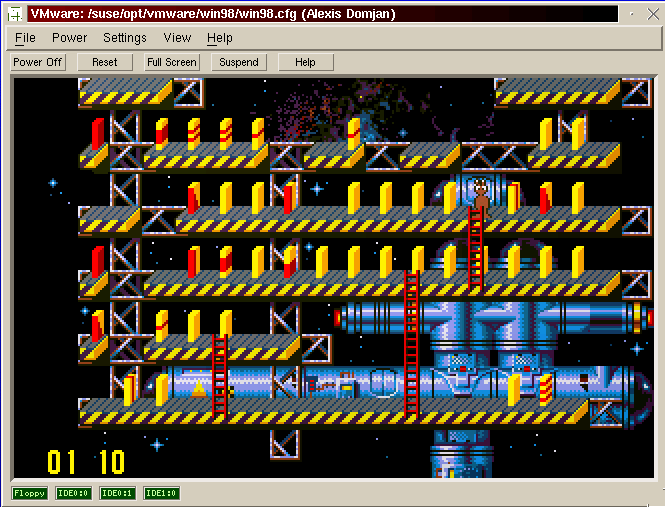
Task: Click the IDE0:1 device indicator
Action: pos(117,493)
